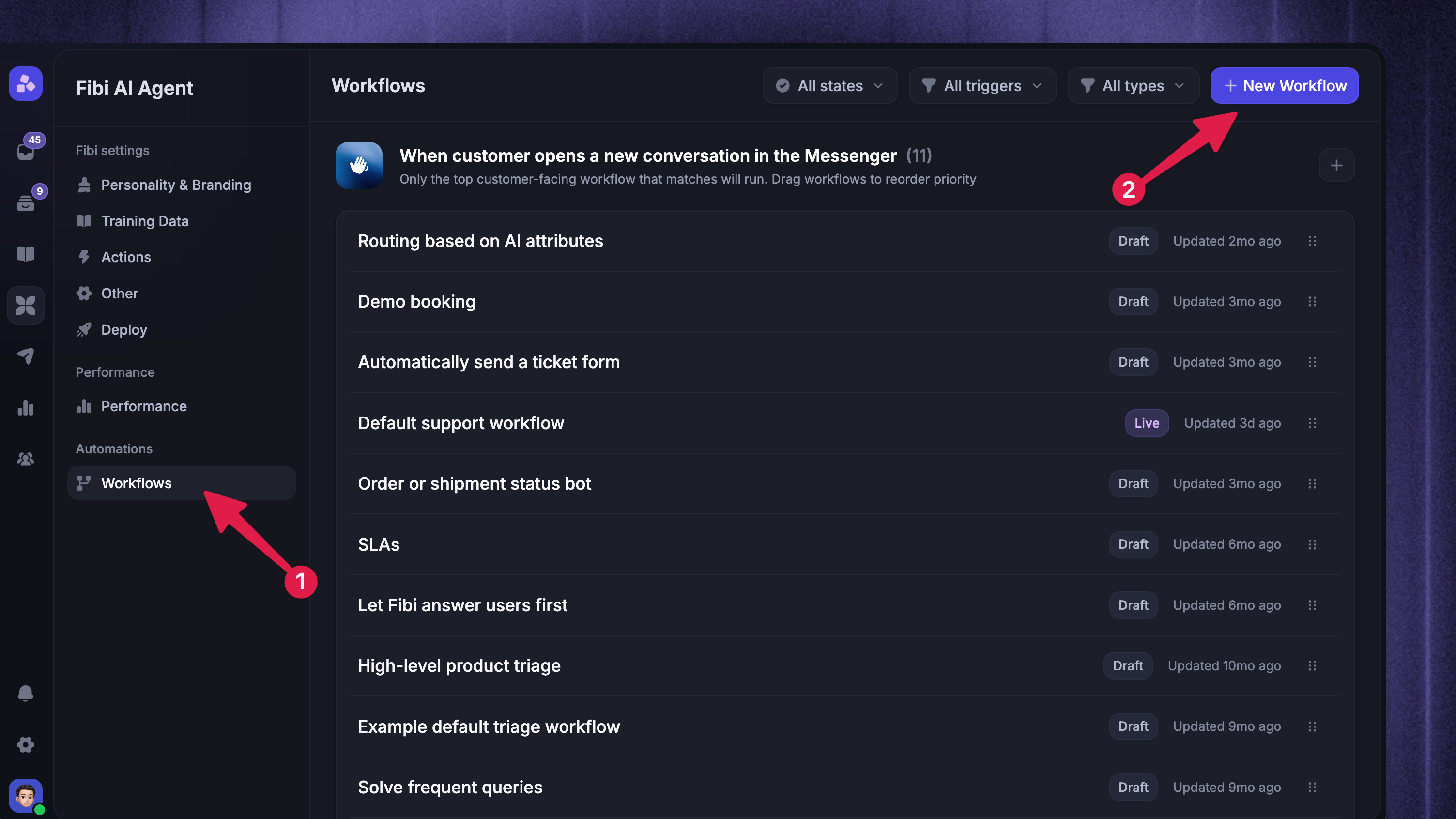Open Automatically send a ticket form workflow
This screenshot has width=1456, height=819.
[x=844, y=362]
